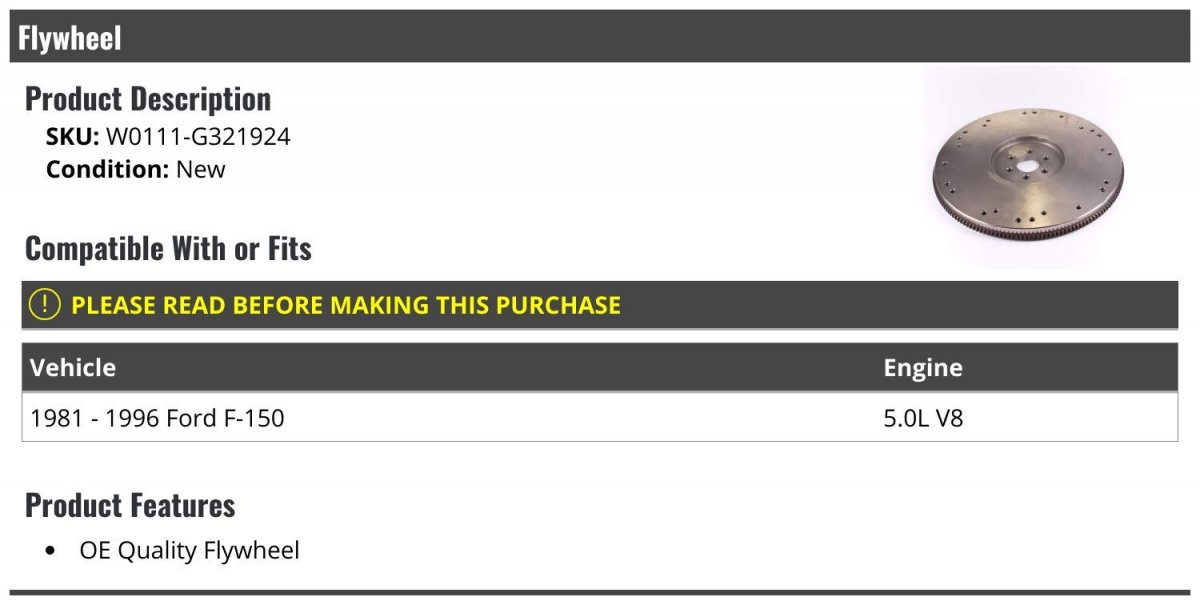Click the 'OE Quality Flywheel' feature text
This screenshot has height=605, width=1200.
189,550
